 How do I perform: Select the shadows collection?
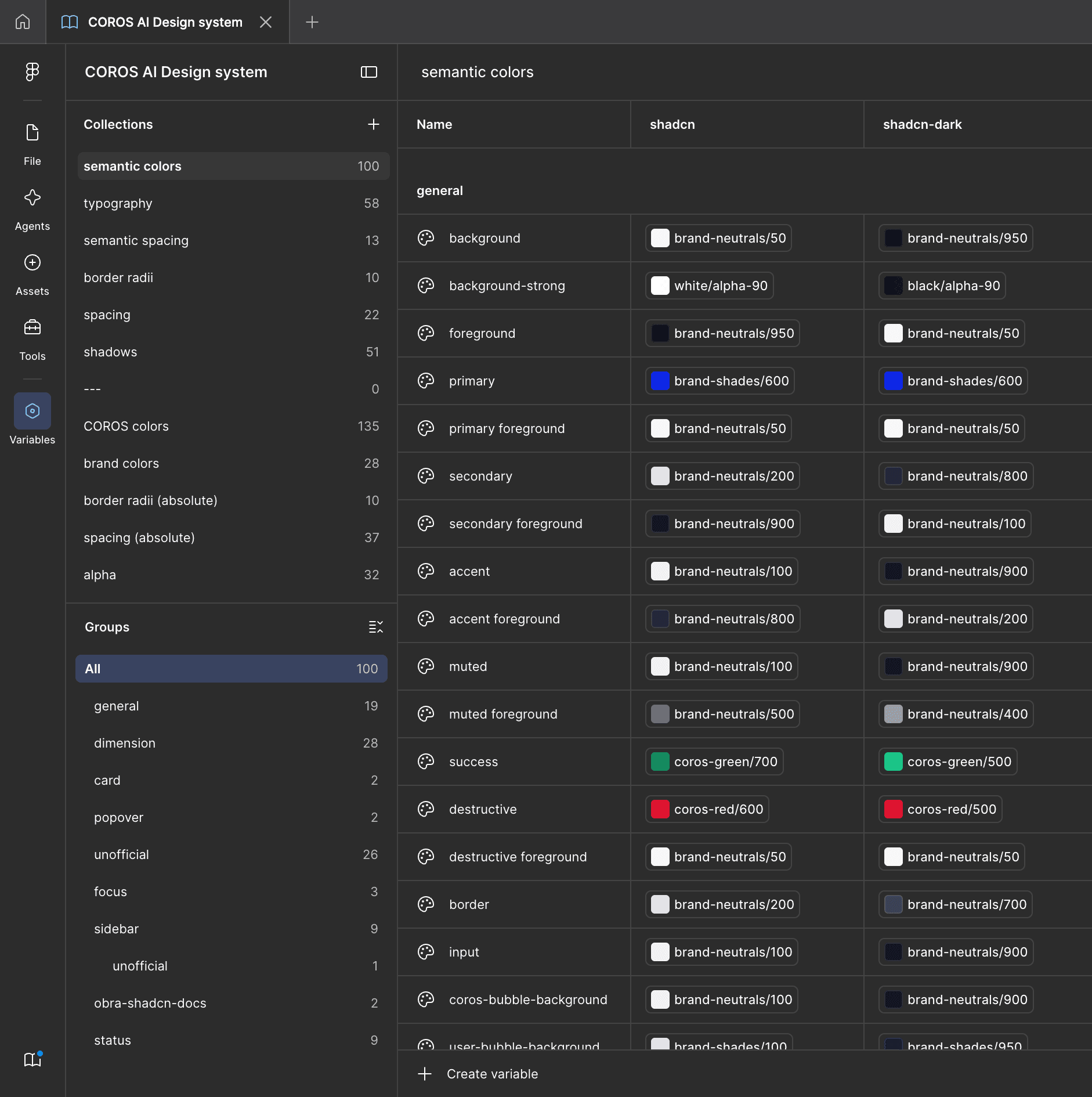pyautogui.click(x=233, y=352)
